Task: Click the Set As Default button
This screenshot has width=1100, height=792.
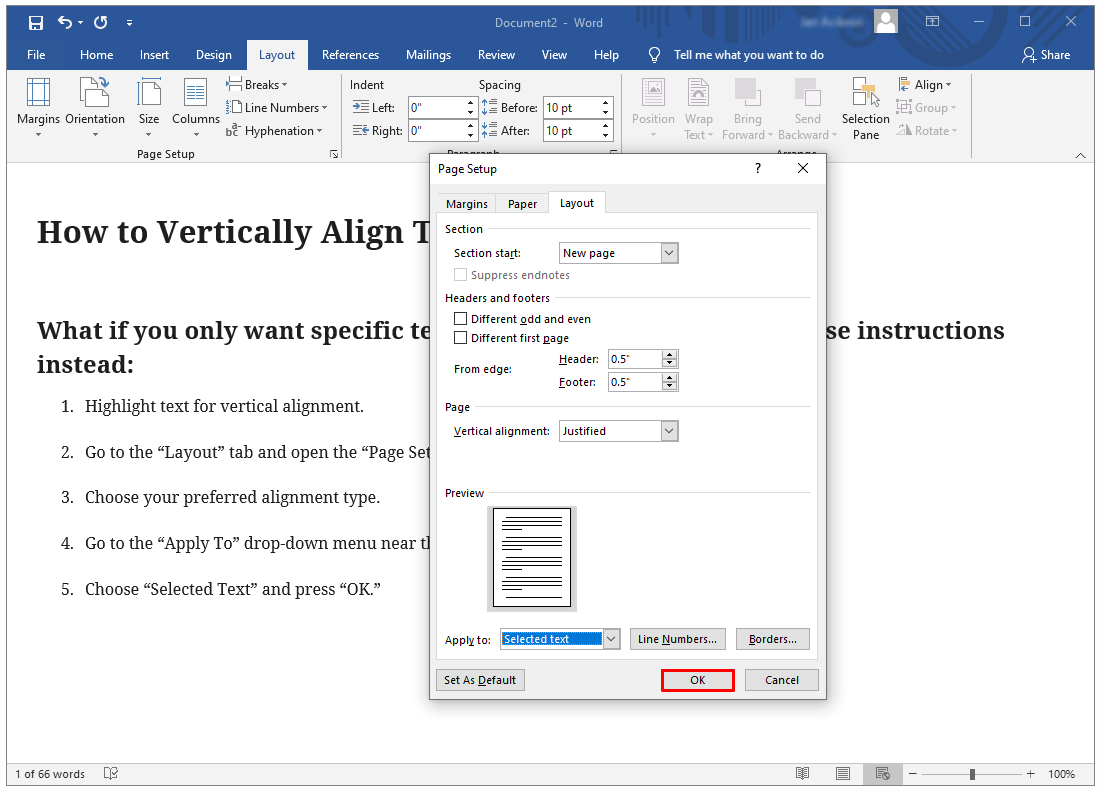Action: coord(480,680)
